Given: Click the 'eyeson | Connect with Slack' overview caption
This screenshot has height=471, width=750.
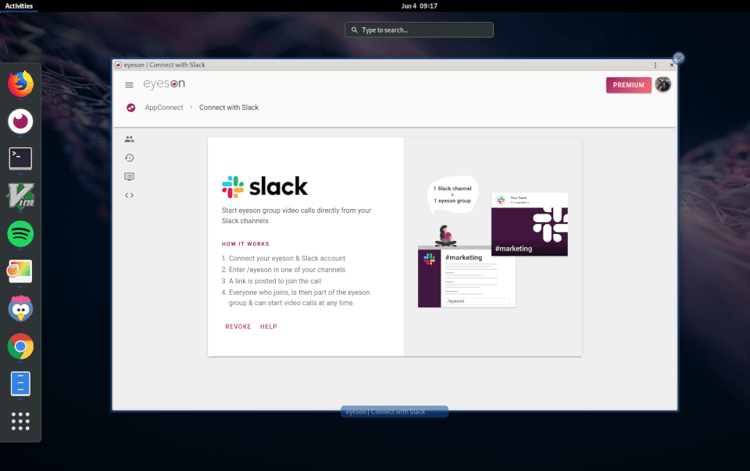Looking at the screenshot, I should [x=395, y=412].
